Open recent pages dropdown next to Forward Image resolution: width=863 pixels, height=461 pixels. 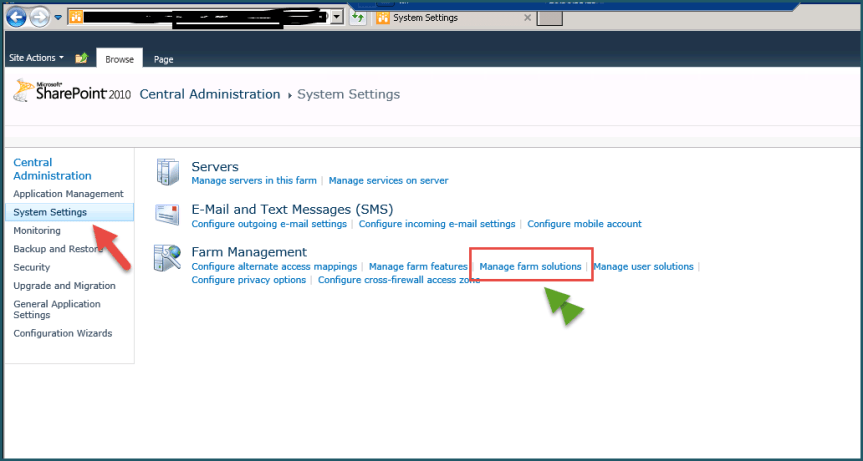click(57, 18)
